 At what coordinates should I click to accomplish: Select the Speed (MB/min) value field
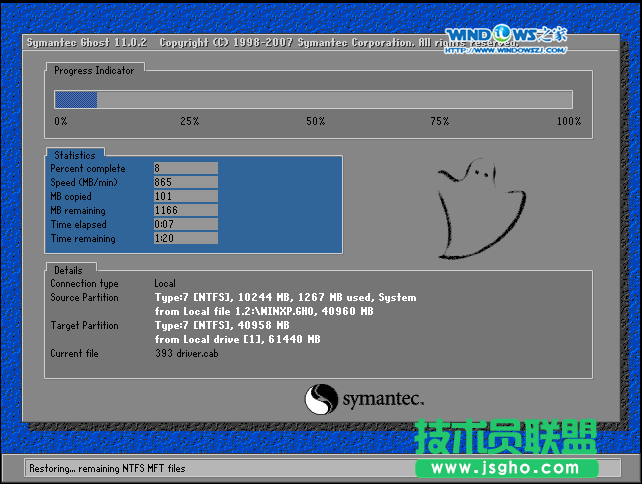[x=185, y=182]
